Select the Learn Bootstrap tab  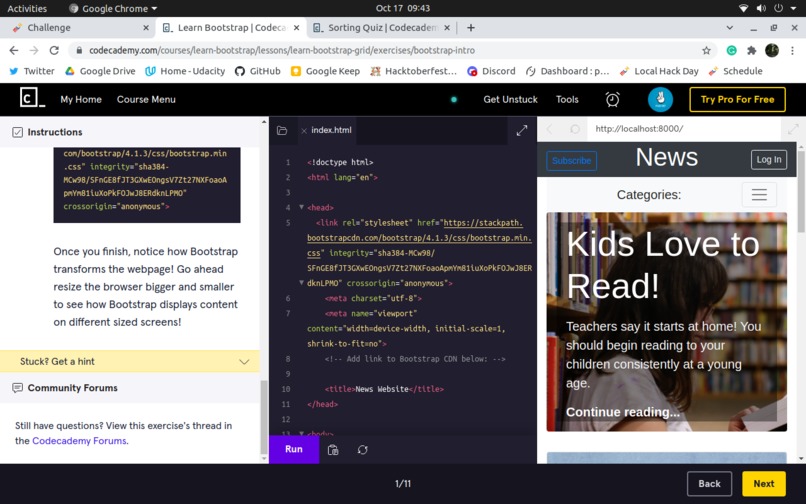231,28
